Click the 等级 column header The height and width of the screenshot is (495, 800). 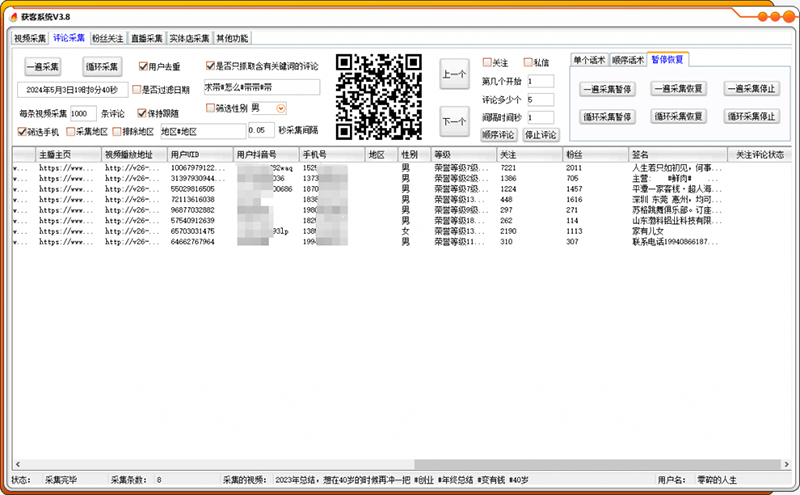pyautogui.click(x=464, y=155)
